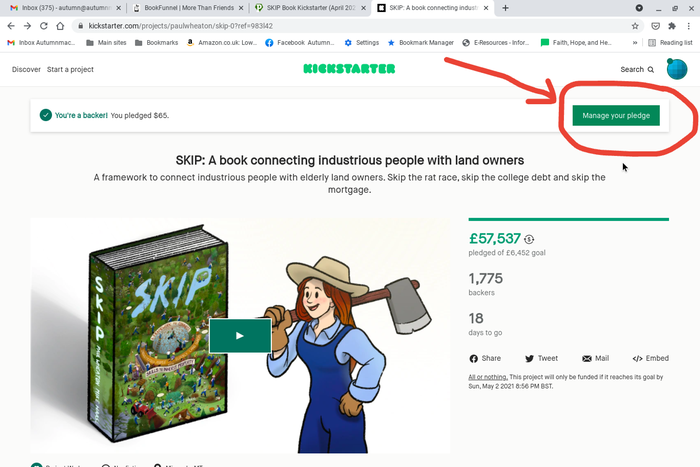
Task: Open the All or nothing link
Action: (x=488, y=377)
